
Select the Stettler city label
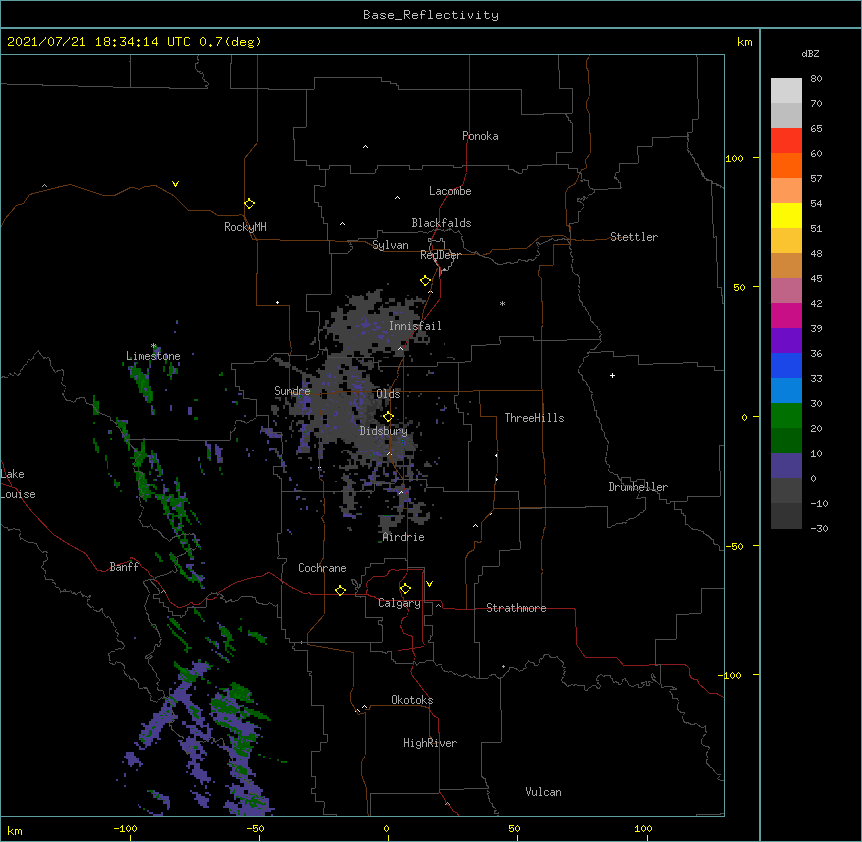[x=634, y=237]
